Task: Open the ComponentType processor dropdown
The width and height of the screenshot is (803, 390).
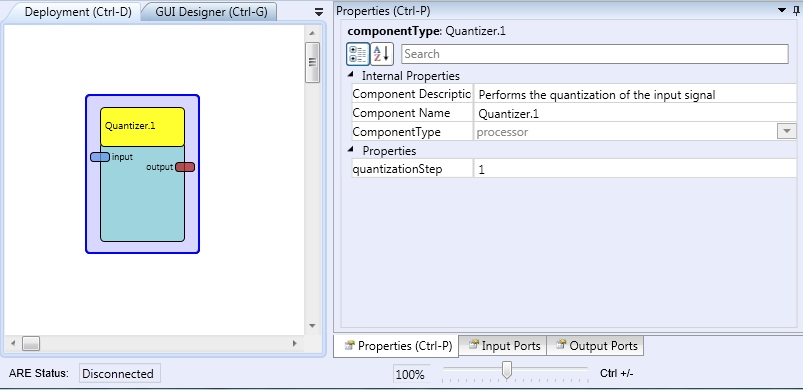Action: pos(786,132)
